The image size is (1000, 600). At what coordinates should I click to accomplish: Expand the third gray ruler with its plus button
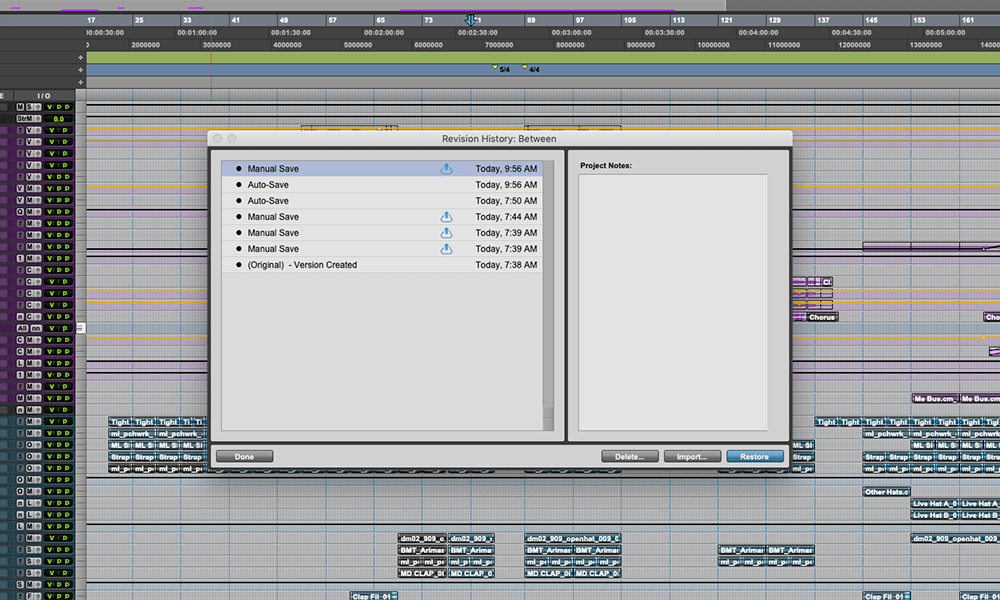81,83
